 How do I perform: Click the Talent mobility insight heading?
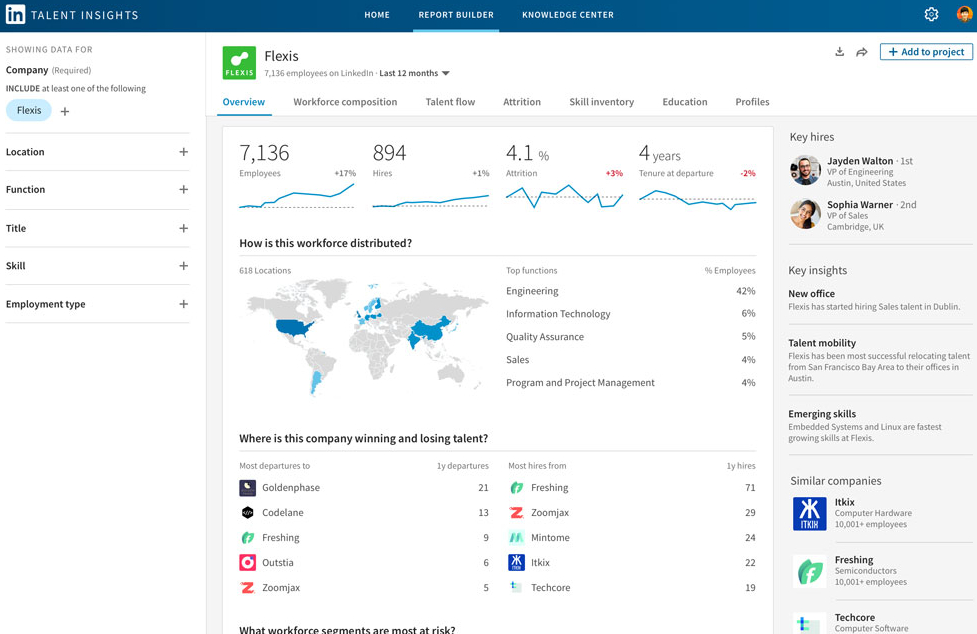(x=822, y=343)
